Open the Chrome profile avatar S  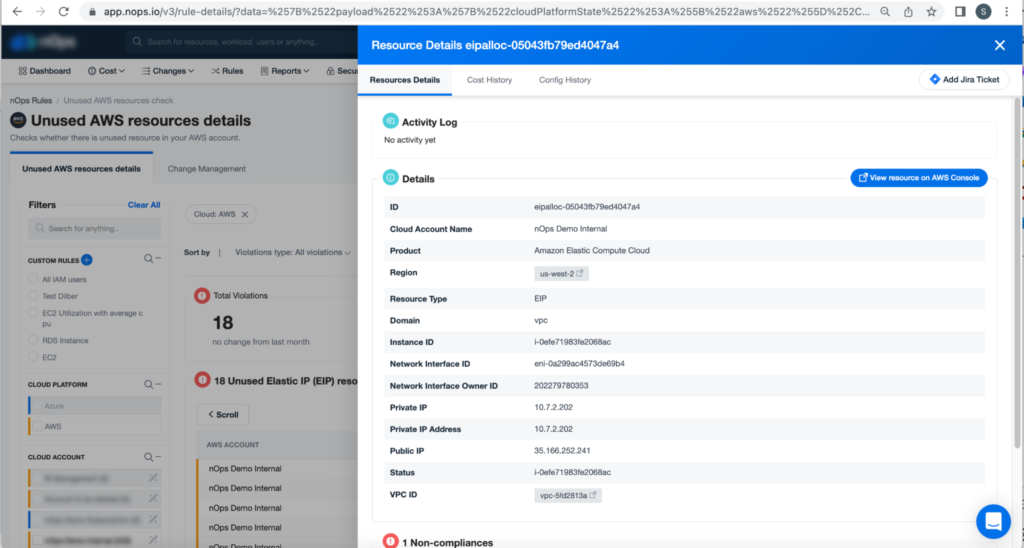coord(983,12)
